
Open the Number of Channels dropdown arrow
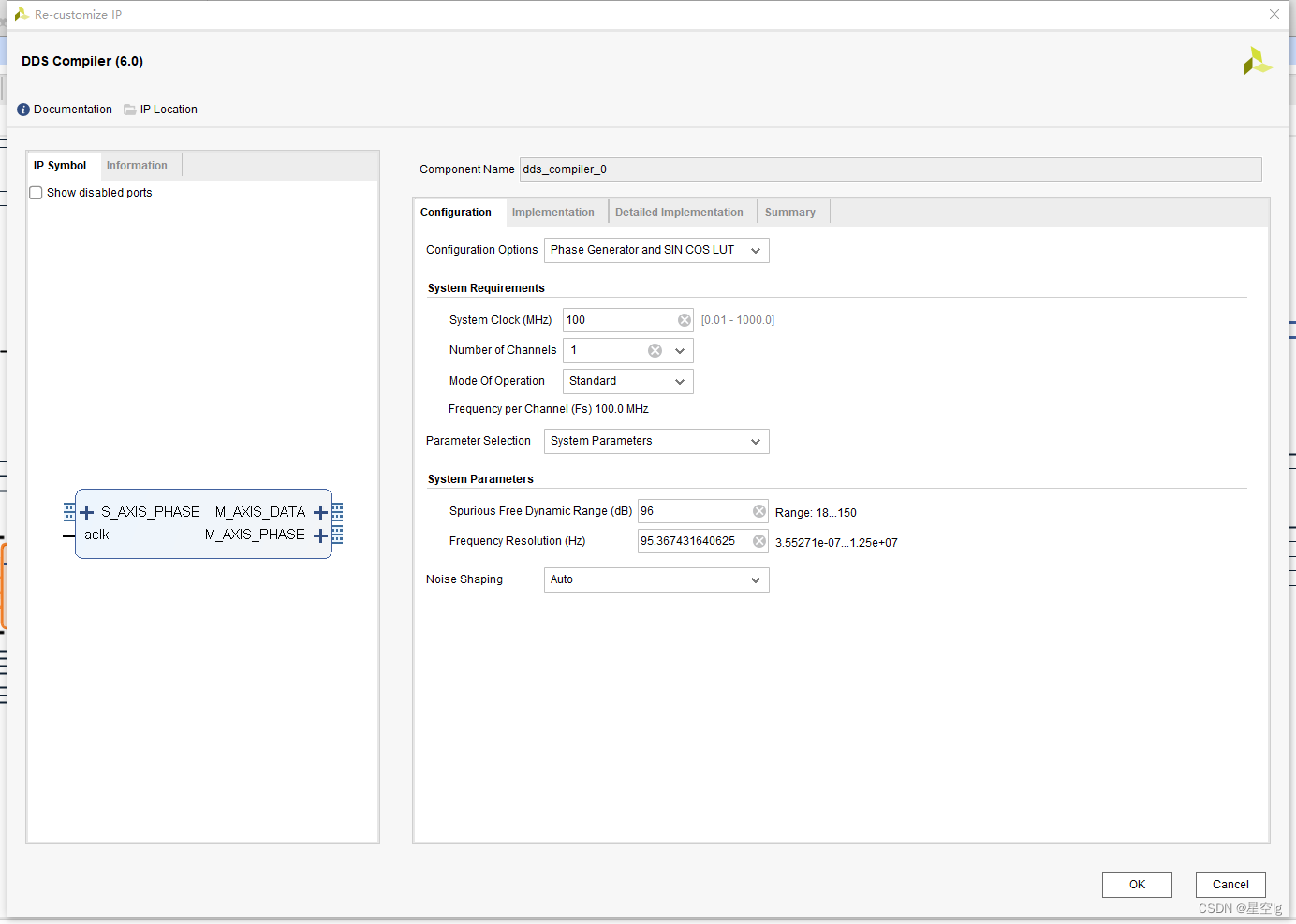pos(680,351)
